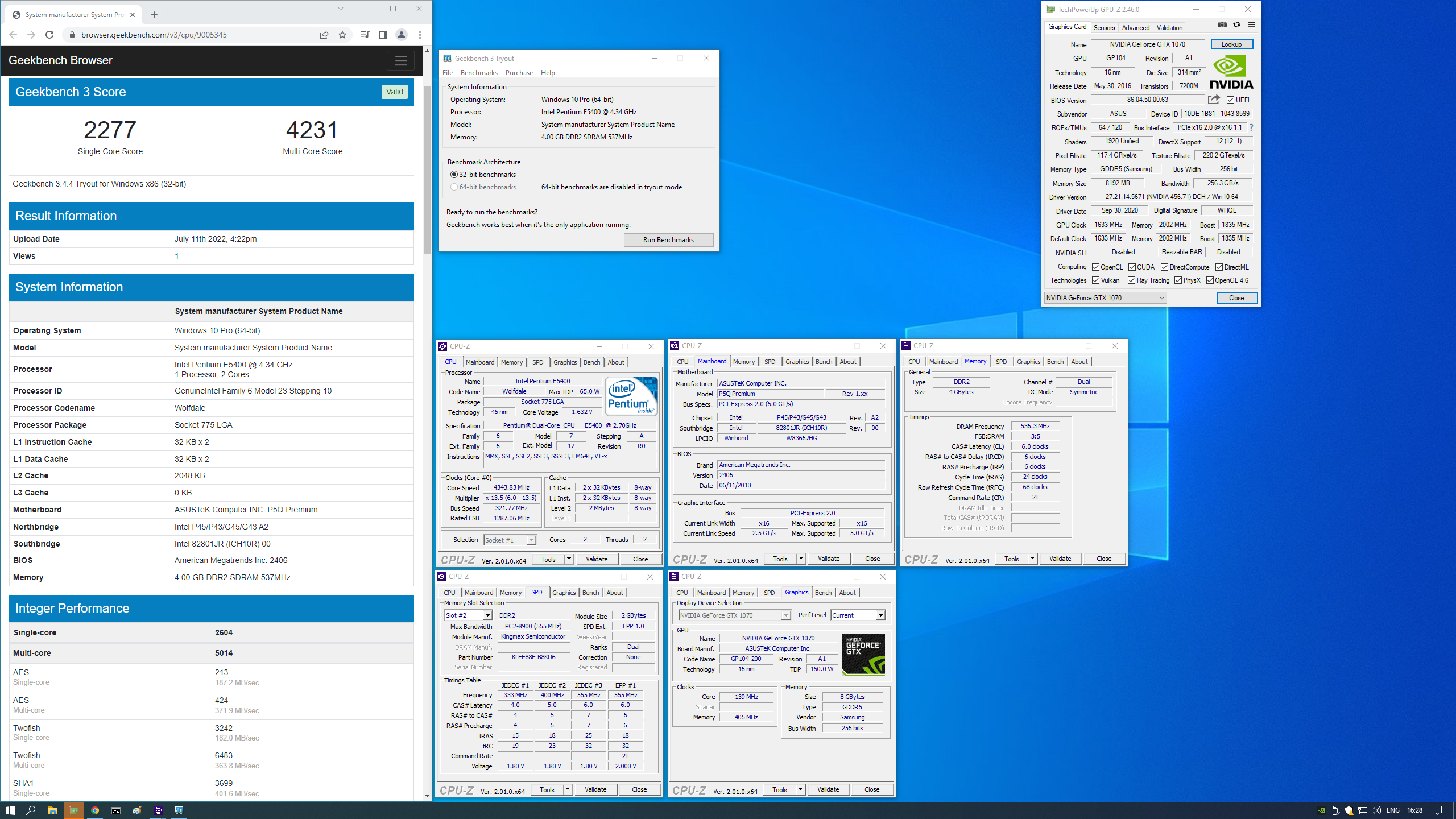
Task: Open the notification center icon
Action: coord(1437,810)
